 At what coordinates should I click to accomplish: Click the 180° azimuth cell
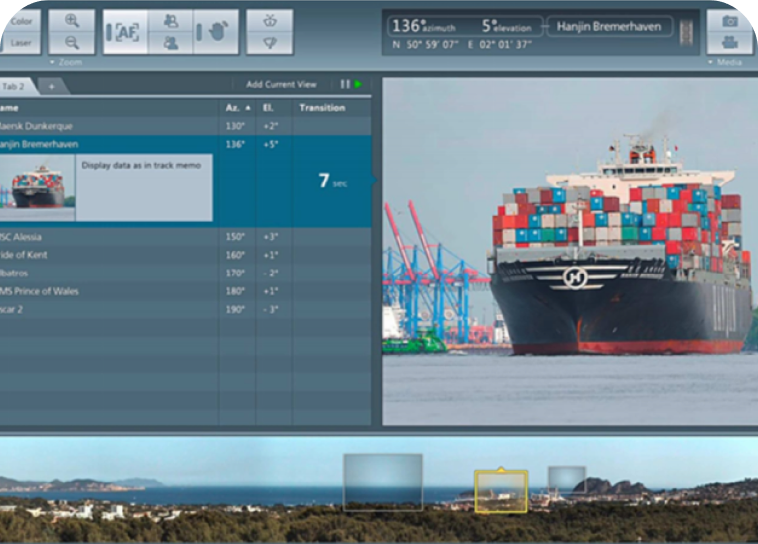[x=235, y=291]
